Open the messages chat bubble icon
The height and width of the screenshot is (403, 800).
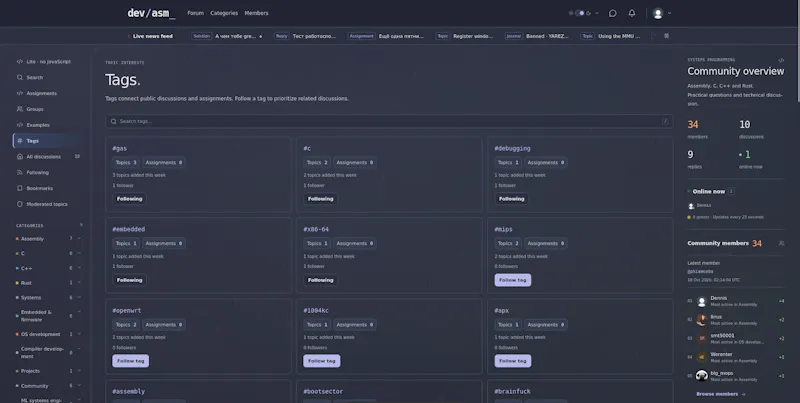612,13
